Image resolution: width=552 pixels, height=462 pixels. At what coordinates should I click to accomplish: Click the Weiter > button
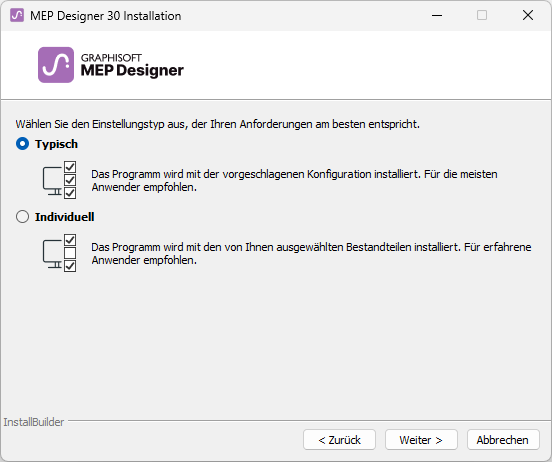click(421, 439)
